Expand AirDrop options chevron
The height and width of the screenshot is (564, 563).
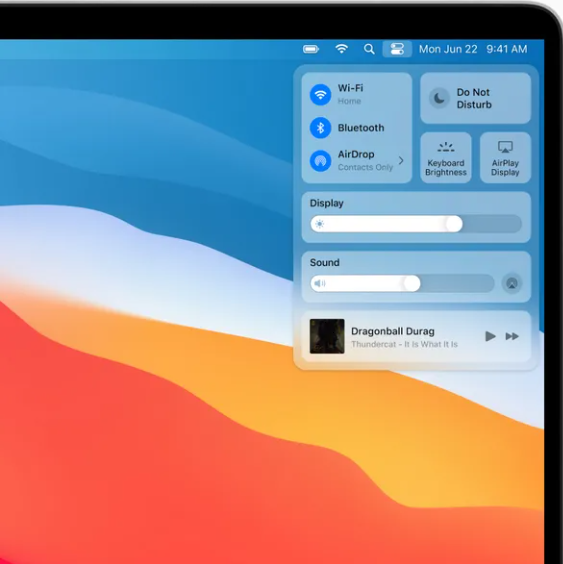click(401, 160)
